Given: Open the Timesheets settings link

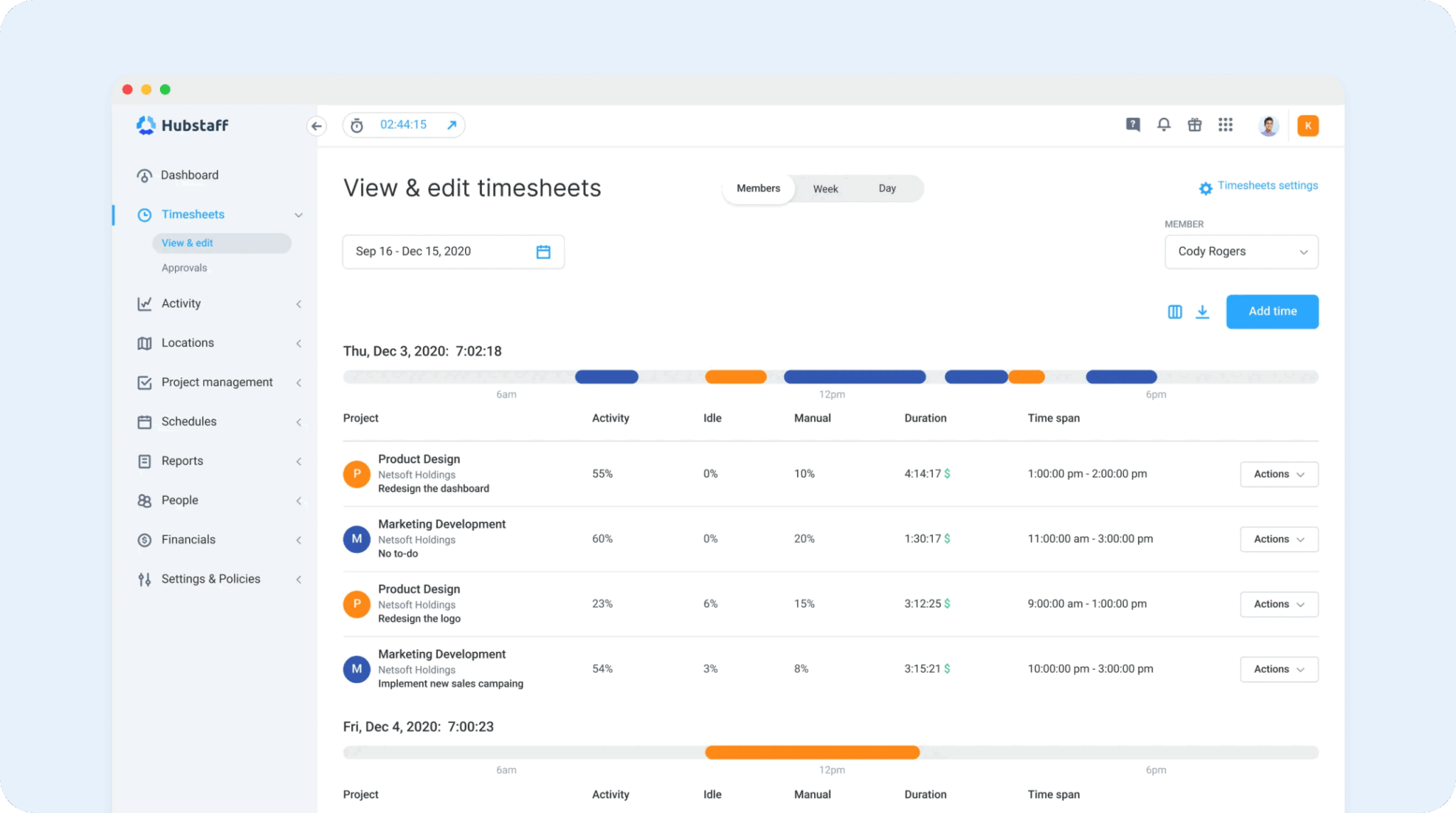Looking at the screenshot, I should pyautogui.click(x=1268, y=185).
